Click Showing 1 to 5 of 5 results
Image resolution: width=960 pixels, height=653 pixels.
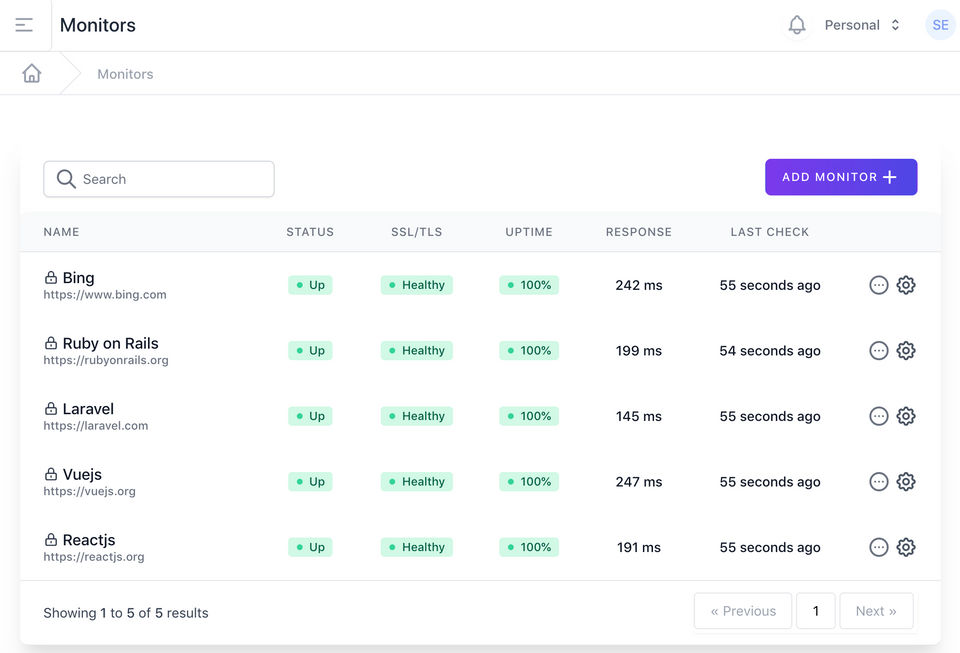(x=126, y=613)
